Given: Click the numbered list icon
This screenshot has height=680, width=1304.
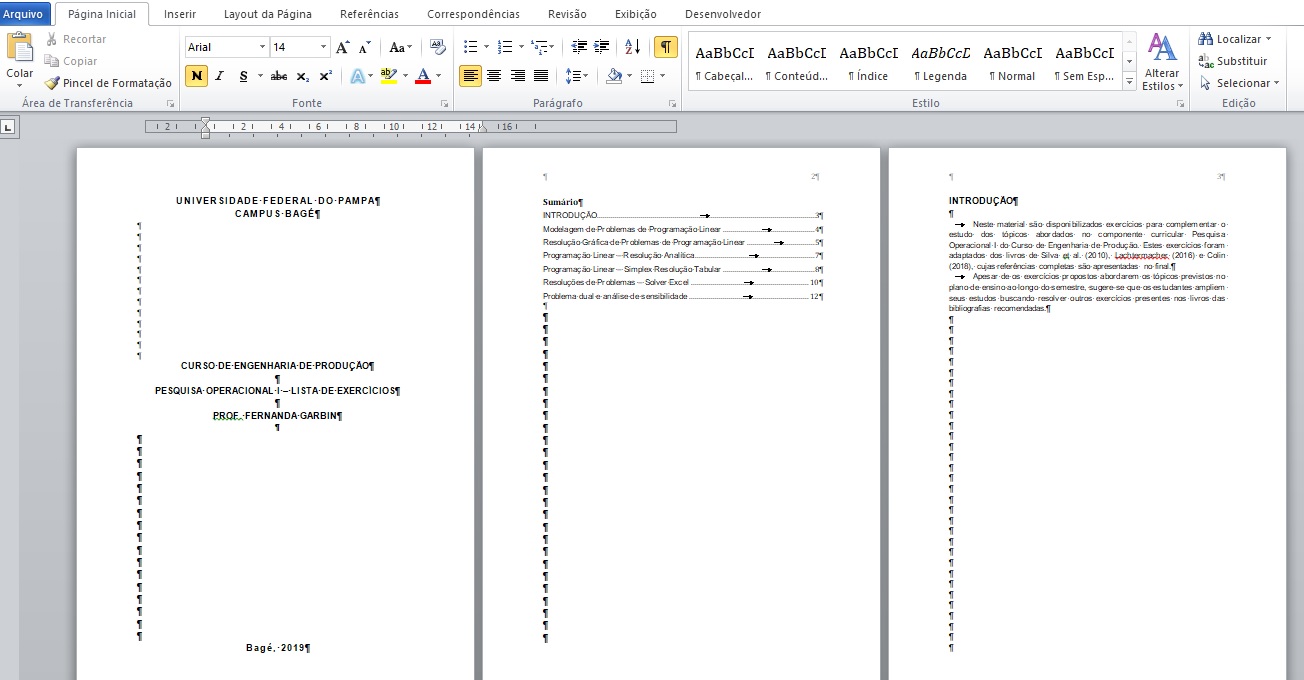Looking at the screenshot, I should pos(505,47).
